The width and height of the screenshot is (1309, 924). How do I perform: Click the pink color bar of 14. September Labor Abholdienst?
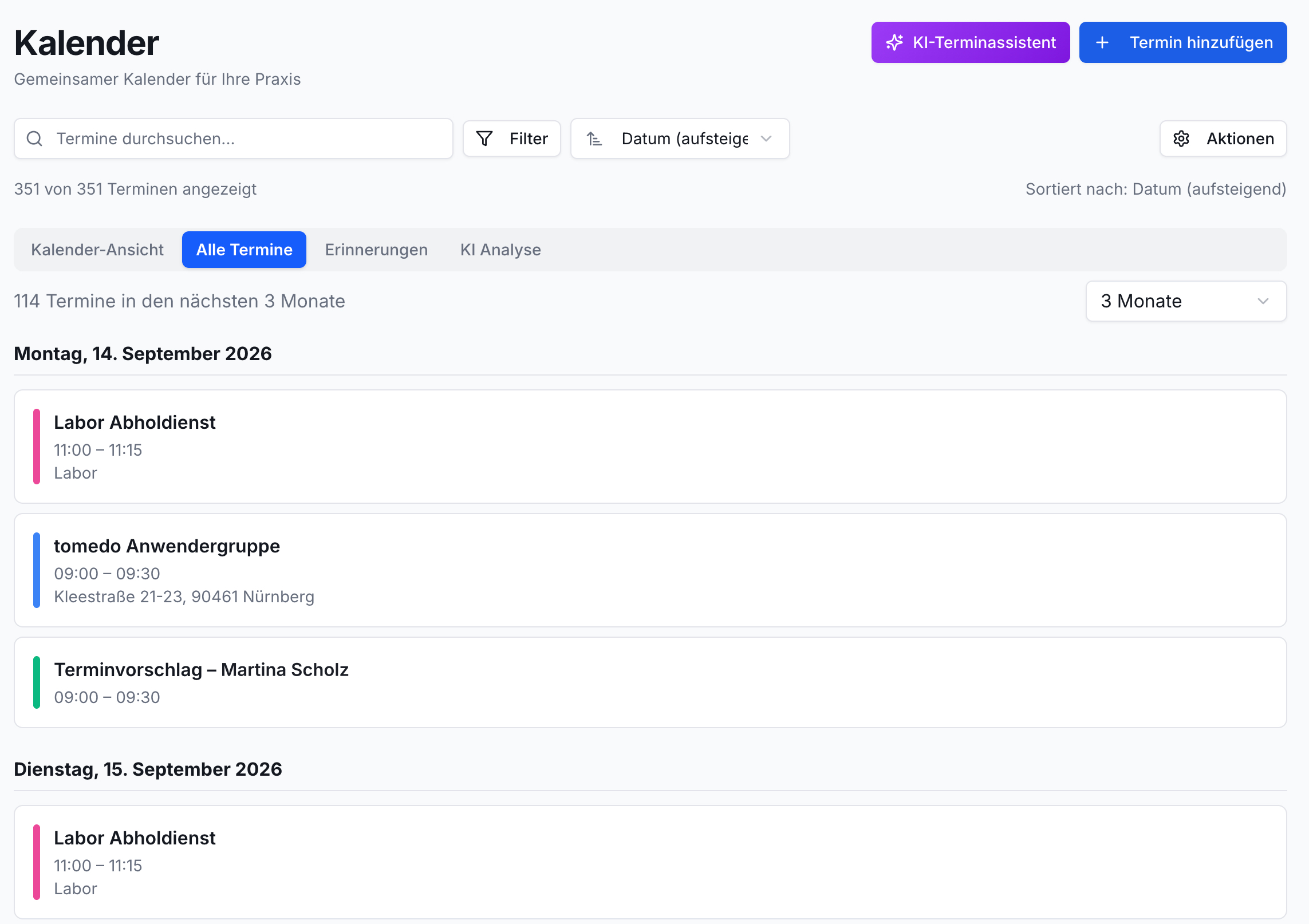pyautogui.click(x=37, y=447)
